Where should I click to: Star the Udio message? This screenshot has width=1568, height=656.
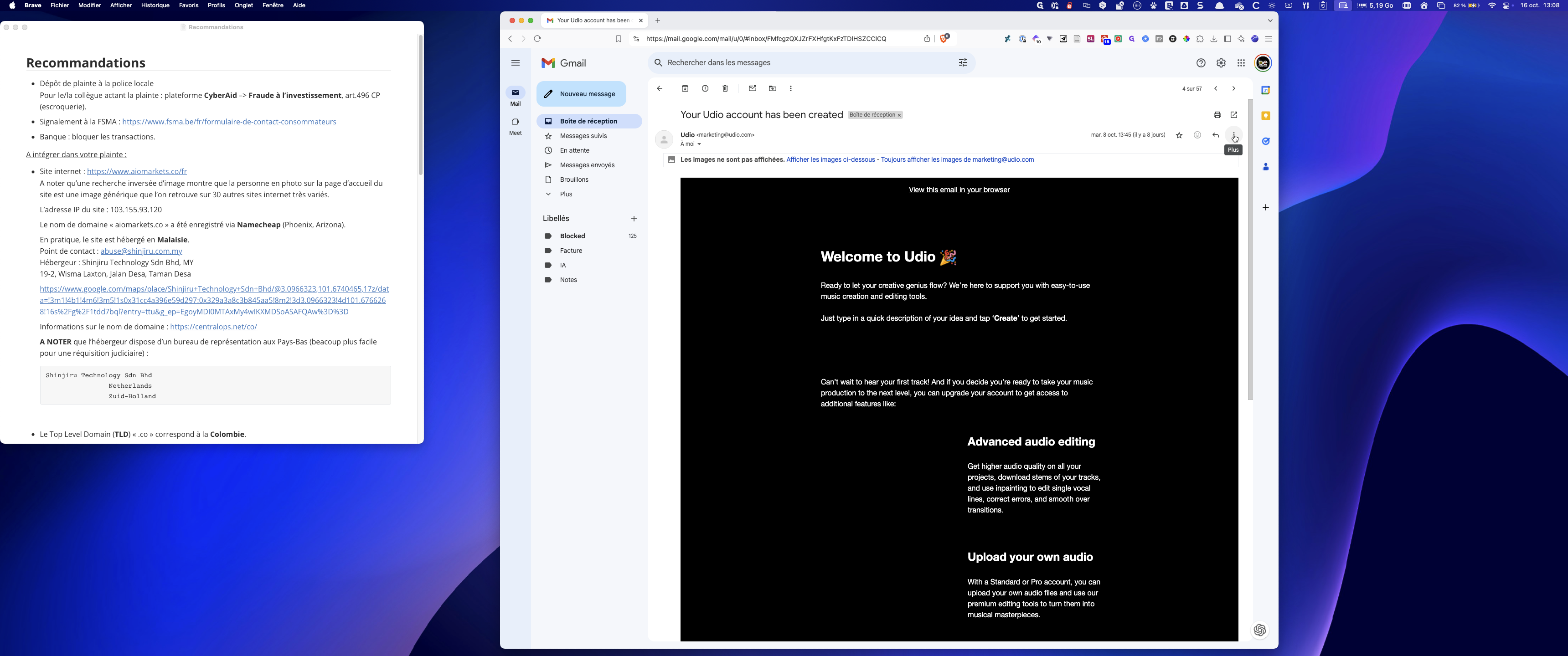tap(1179, 135)
